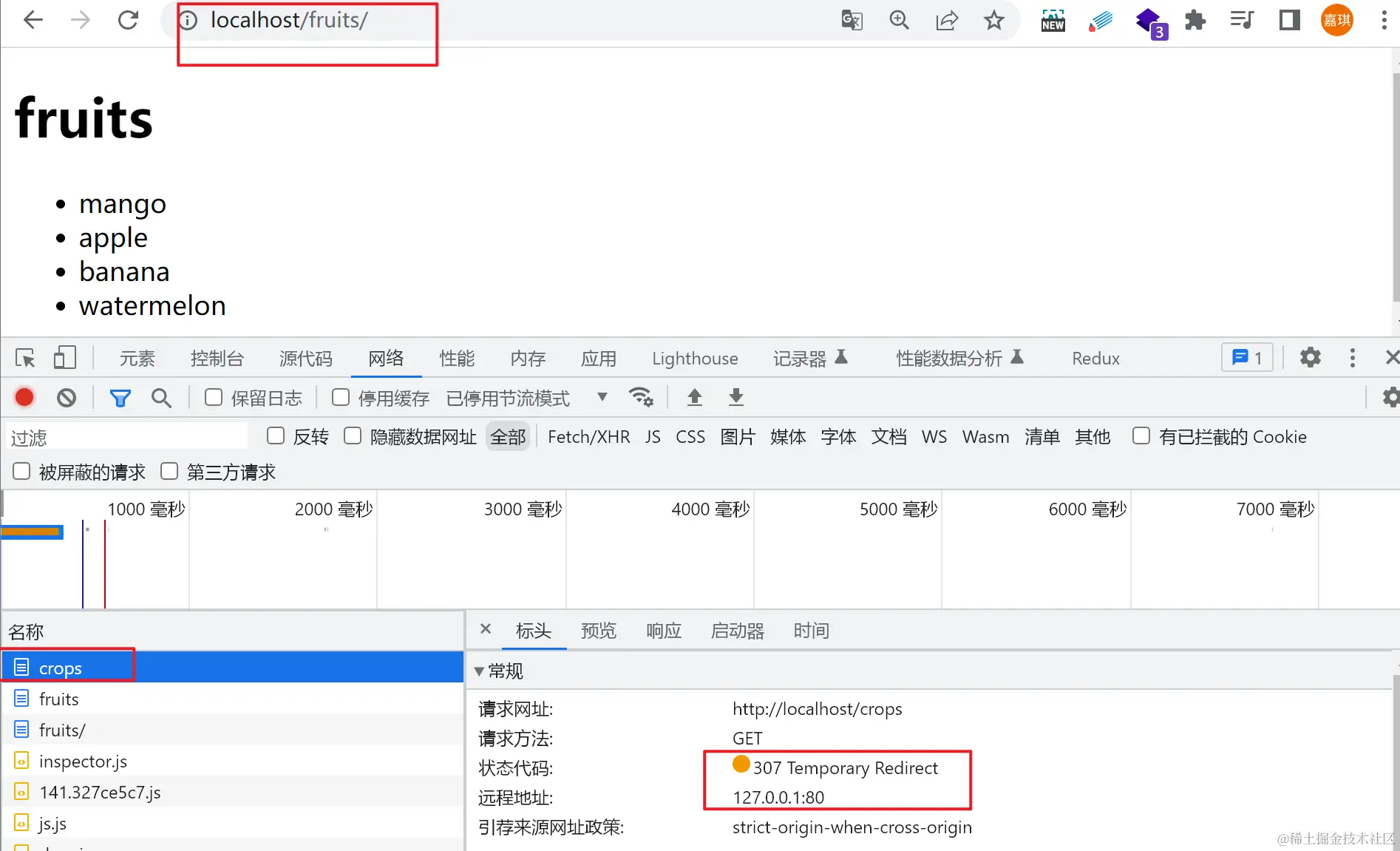Switch to the 源代码 tab
The width and height of the screenshot is (1400, 851).
pos(306,359)
